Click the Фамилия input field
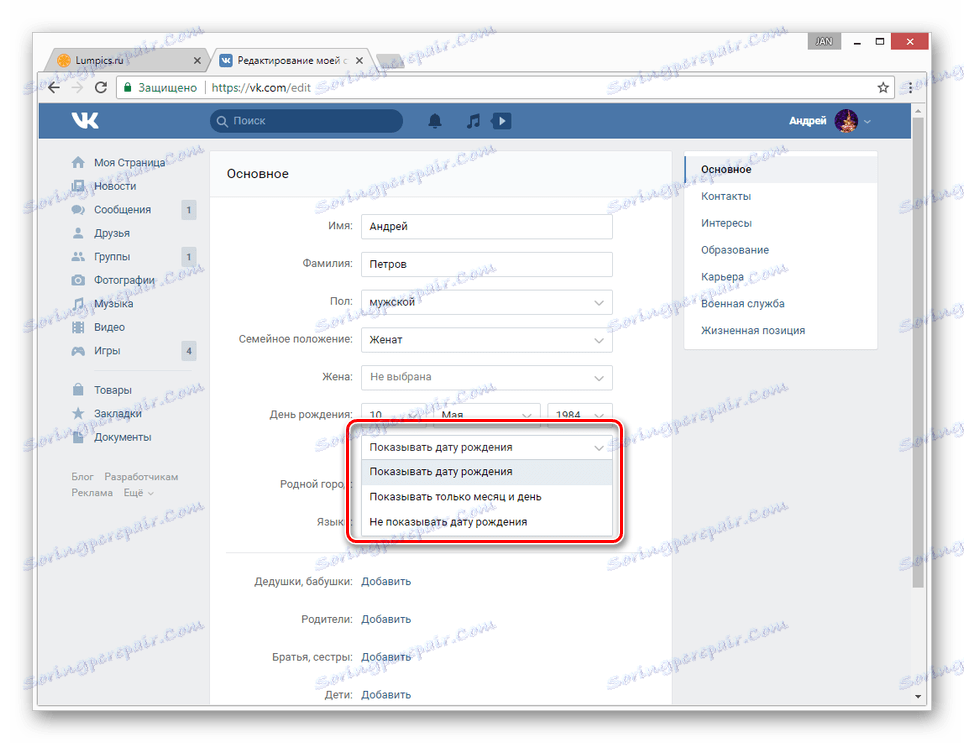This screenshot has height=743, width=964. pos(486,264)
